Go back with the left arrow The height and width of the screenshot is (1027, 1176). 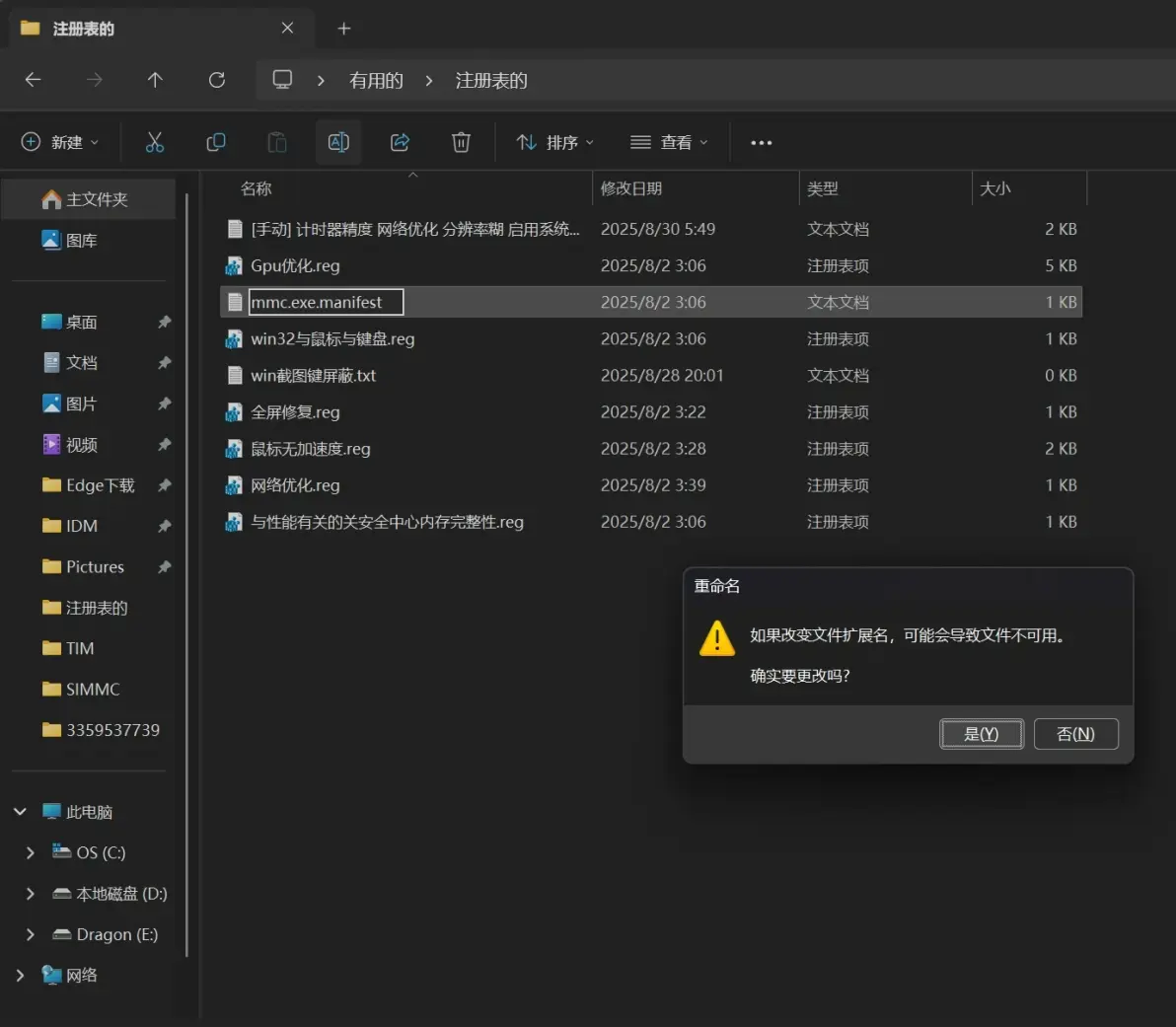coord(33,80)
